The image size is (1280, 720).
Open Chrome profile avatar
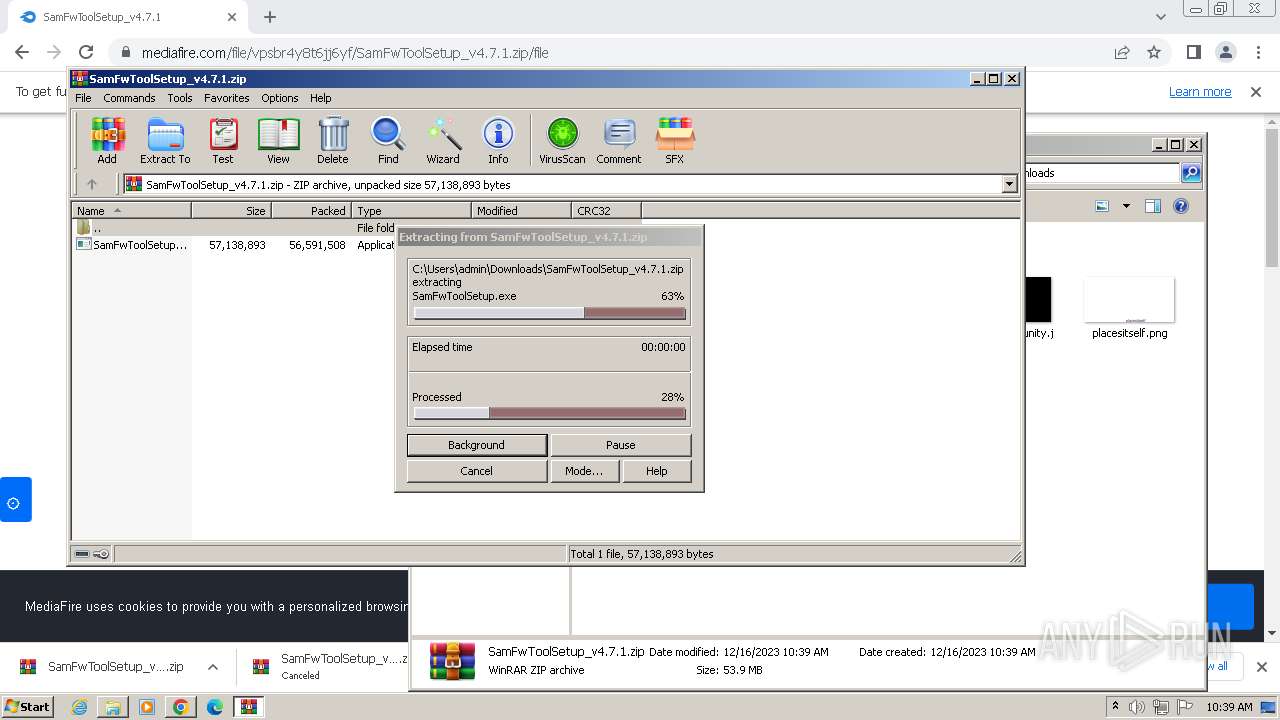tap(1226, 52)
